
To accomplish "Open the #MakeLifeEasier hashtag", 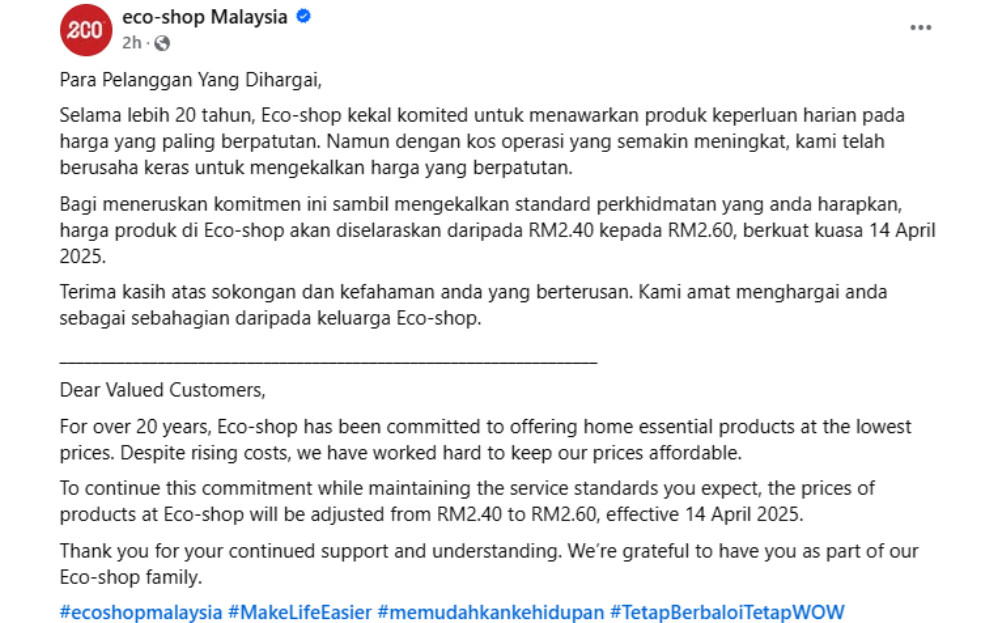I will click(300, 612).
